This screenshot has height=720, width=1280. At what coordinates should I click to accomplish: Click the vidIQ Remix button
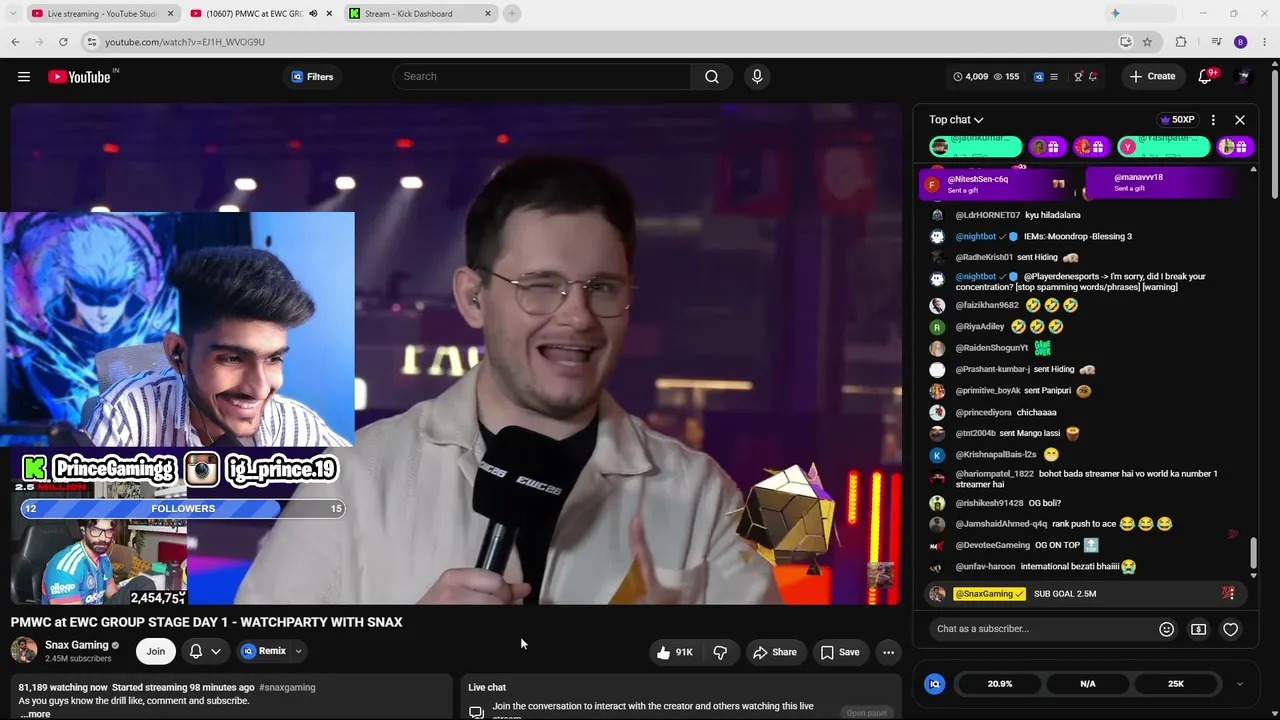264,651
